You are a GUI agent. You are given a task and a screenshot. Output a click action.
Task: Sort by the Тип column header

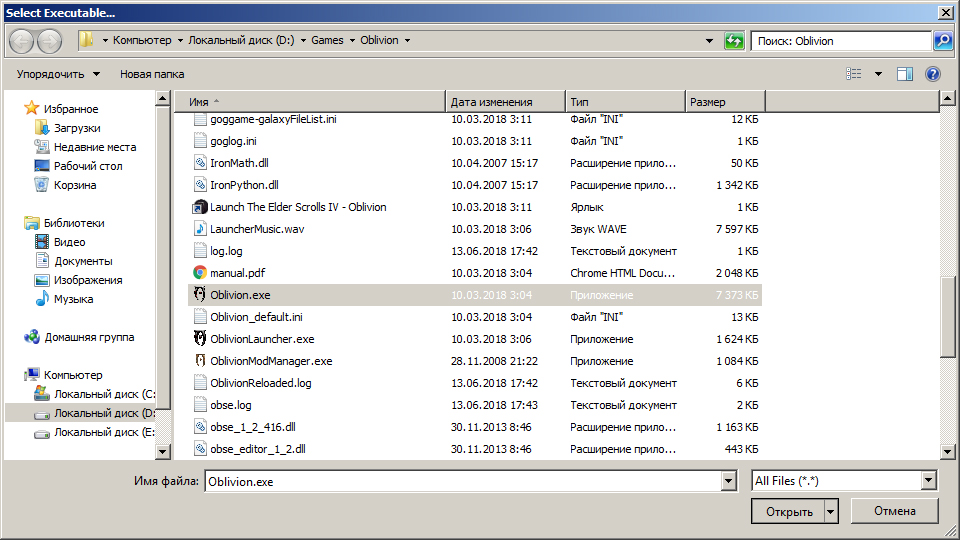624,102
